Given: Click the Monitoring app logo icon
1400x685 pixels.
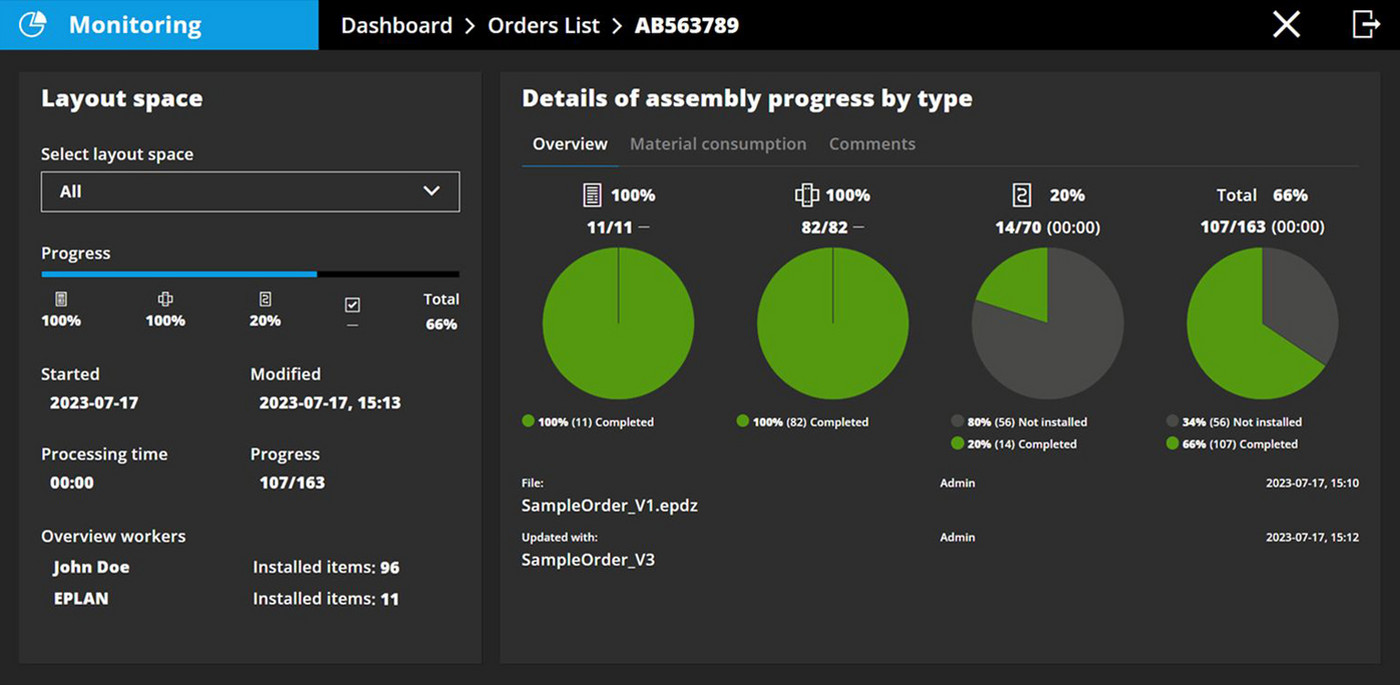Looking at the screenshot, I should coord(31,23).
